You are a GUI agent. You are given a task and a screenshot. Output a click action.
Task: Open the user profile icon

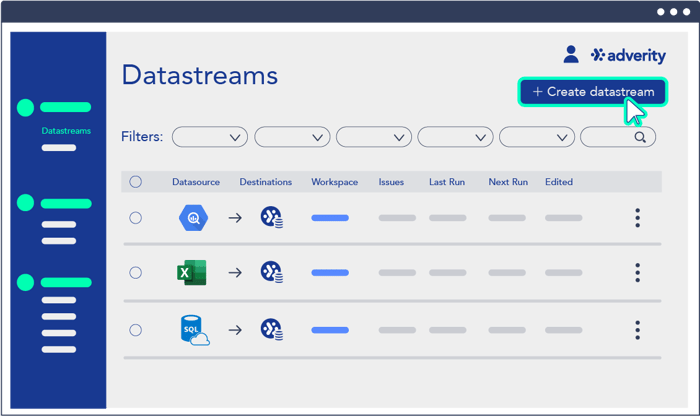(x=571, y=54)
